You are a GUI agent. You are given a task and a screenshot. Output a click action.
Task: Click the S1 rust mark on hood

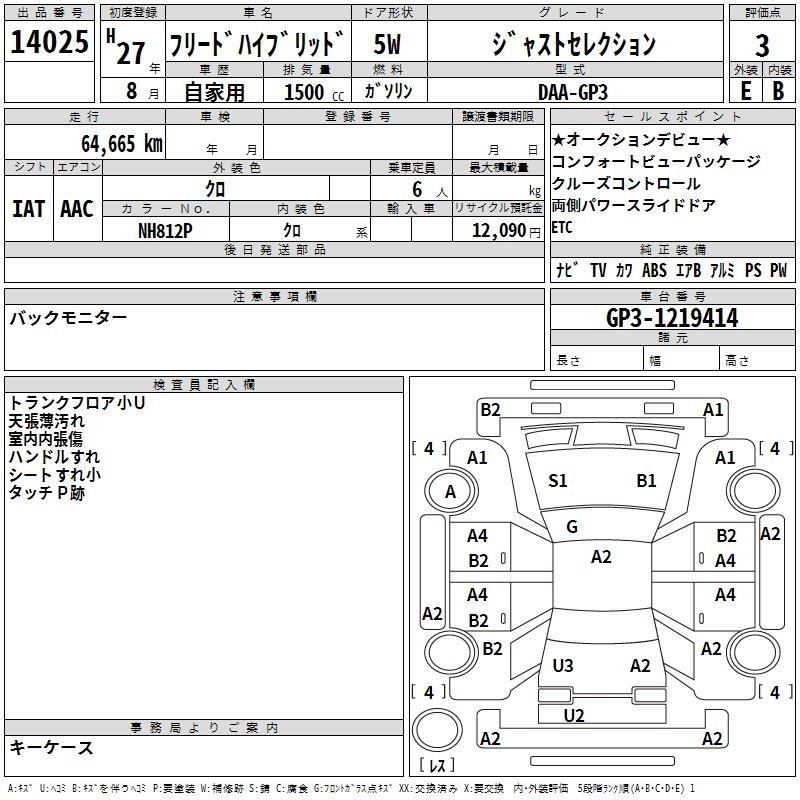tap(558, 481)
